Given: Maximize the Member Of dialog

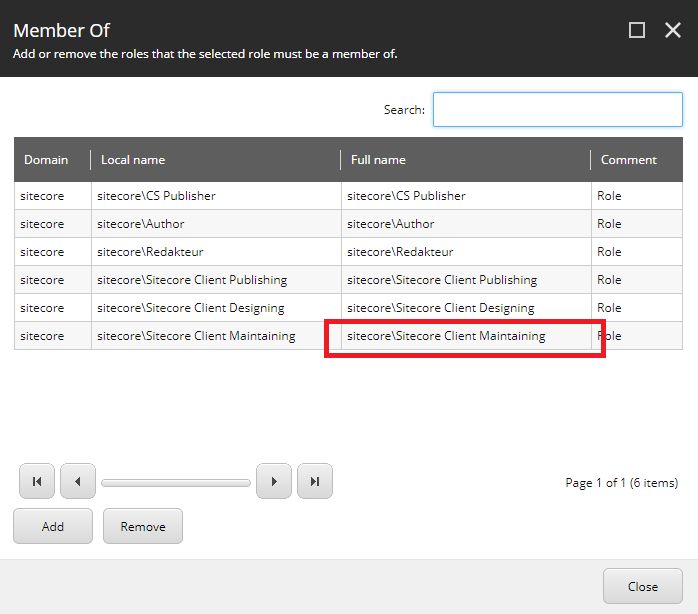Looking at the screenshot, I should tap(637, 30).
